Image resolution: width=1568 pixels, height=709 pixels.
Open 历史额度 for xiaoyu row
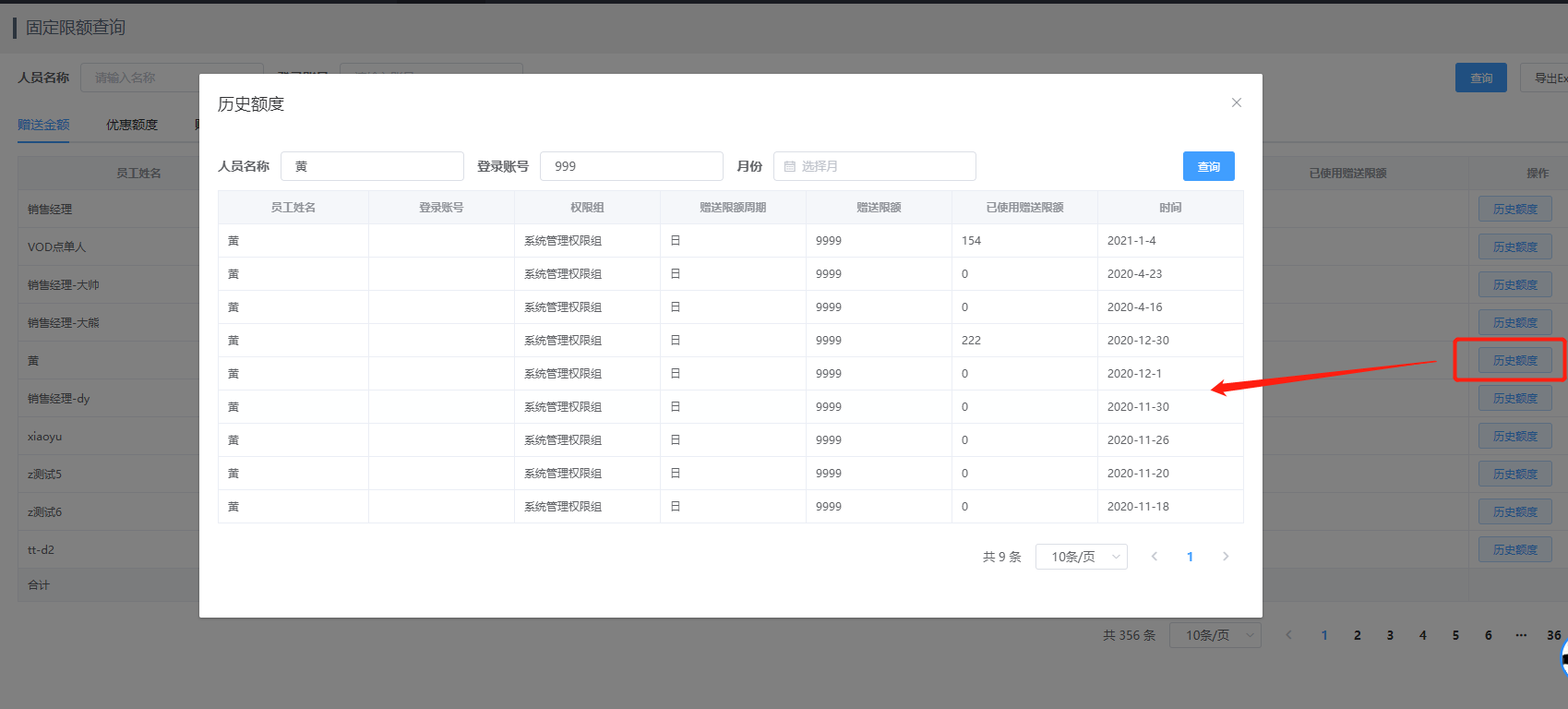coord(1515,436)
